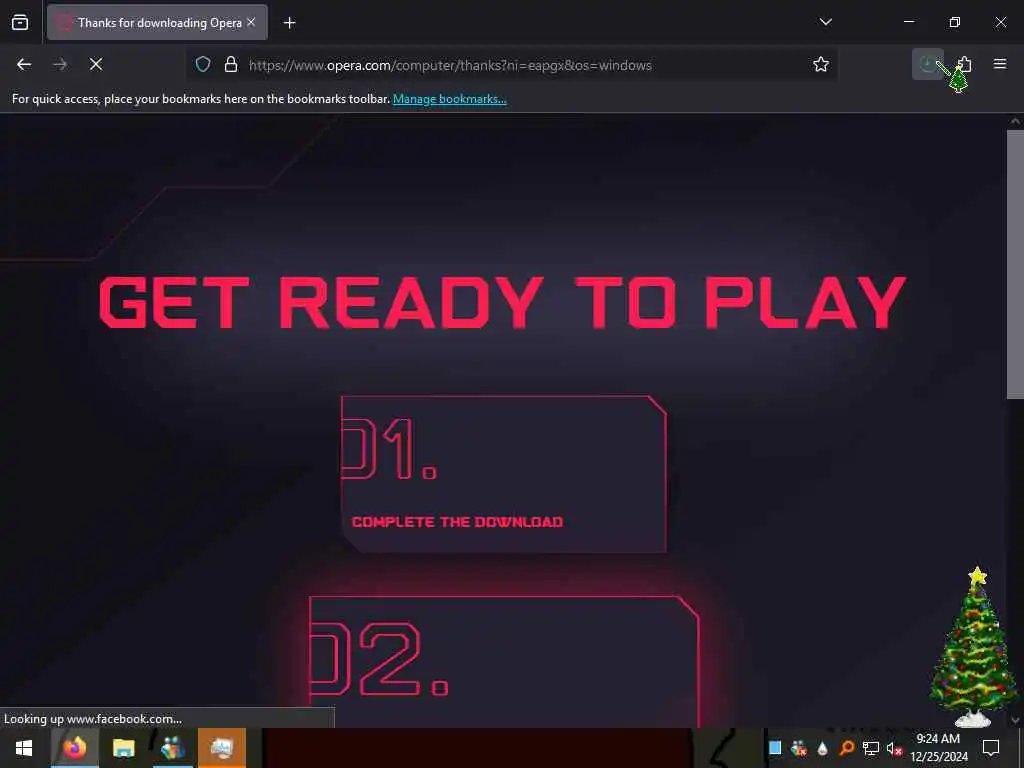
Task: Click the scrollbar up arrow
Action: point(1015,121)
